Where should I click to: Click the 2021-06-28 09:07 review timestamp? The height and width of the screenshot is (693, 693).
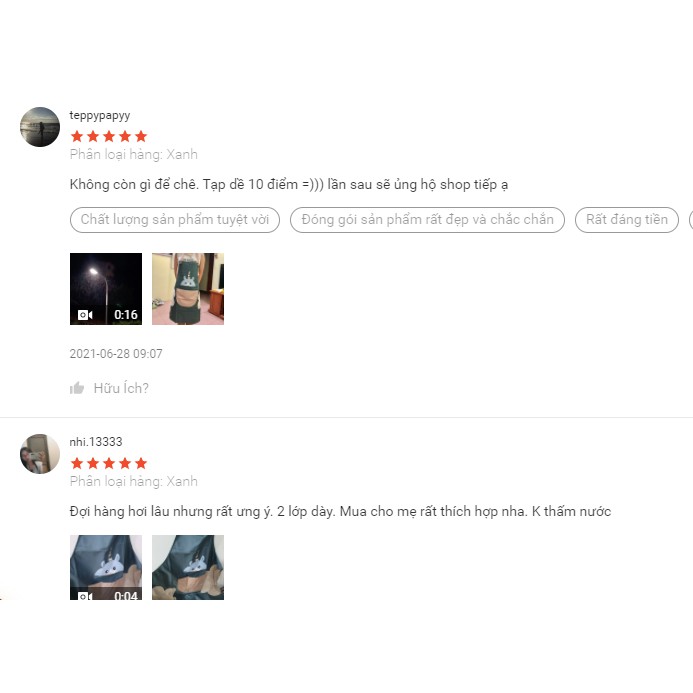coord(116,354)
